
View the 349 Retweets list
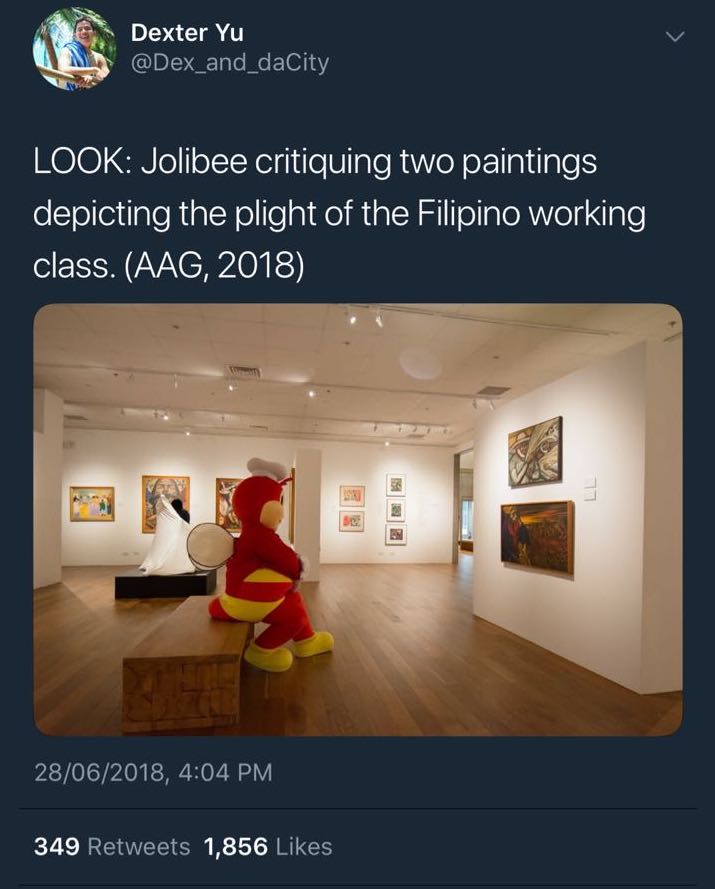pyautogui.click(x=112, y=846)
